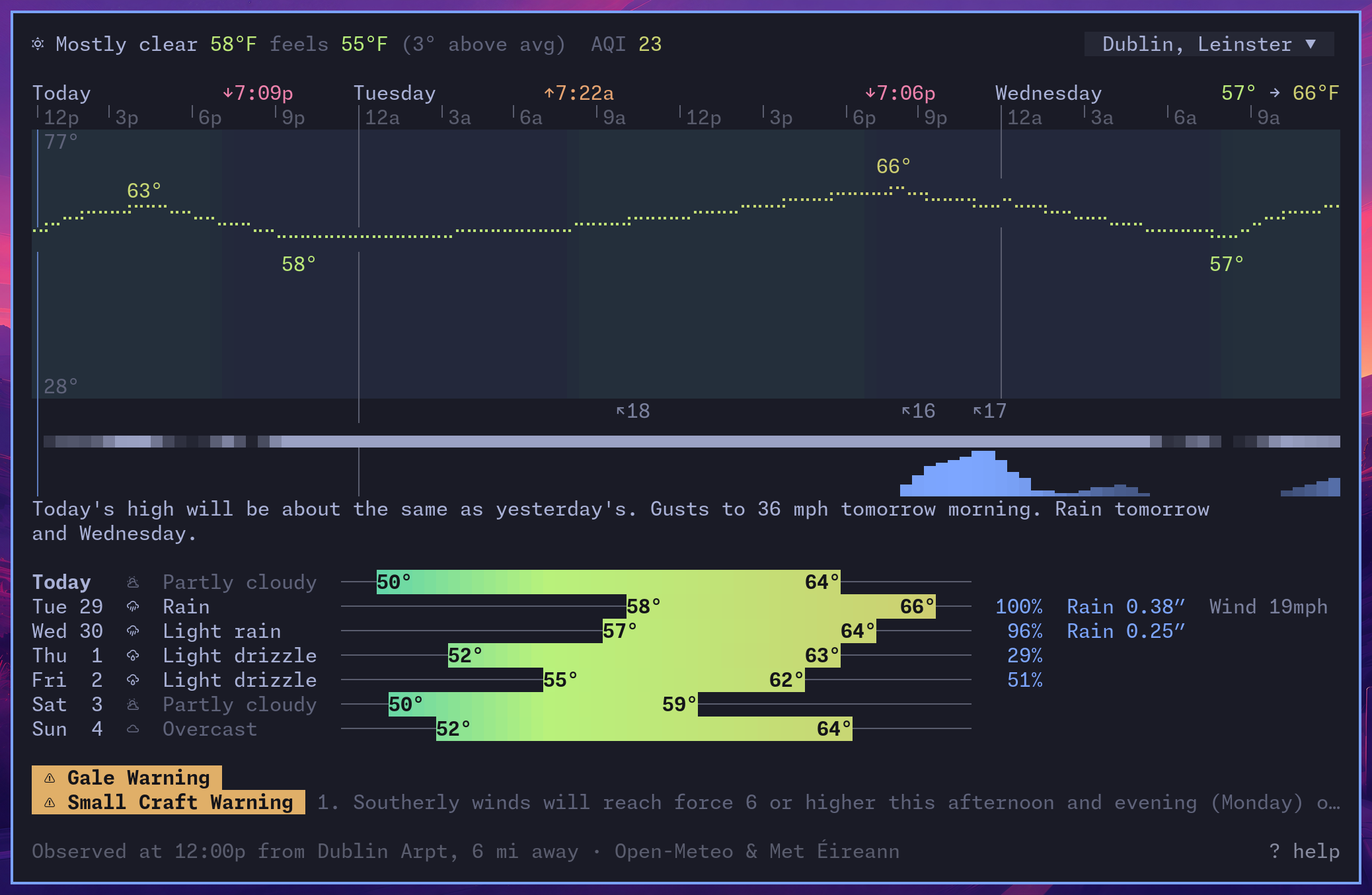Click the 57° low temperature chart label
This screenshot has width=1372, height=895.
pos(1227,264)
